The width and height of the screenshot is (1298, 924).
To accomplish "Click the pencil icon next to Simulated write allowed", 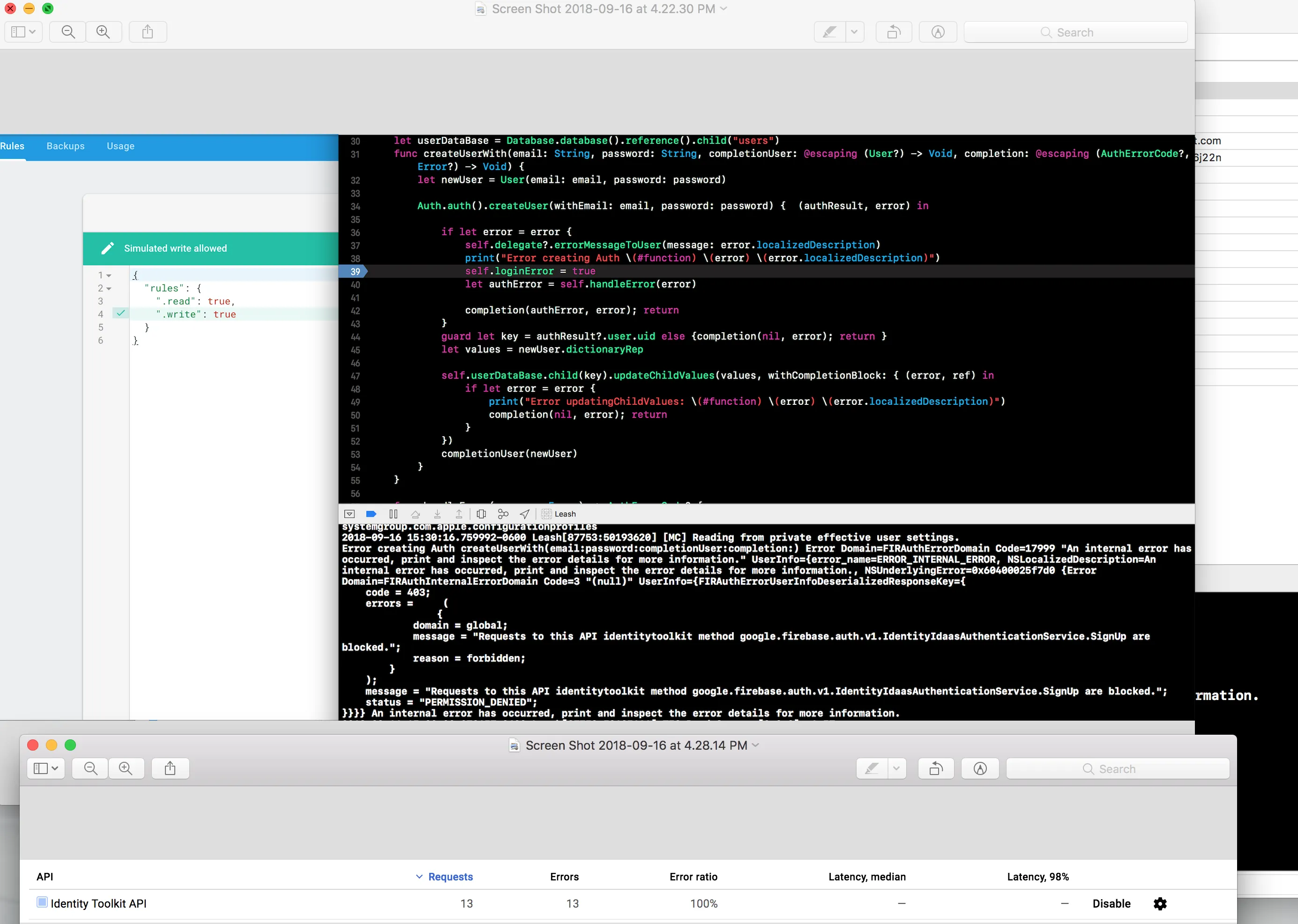I will tap(107, 248).
